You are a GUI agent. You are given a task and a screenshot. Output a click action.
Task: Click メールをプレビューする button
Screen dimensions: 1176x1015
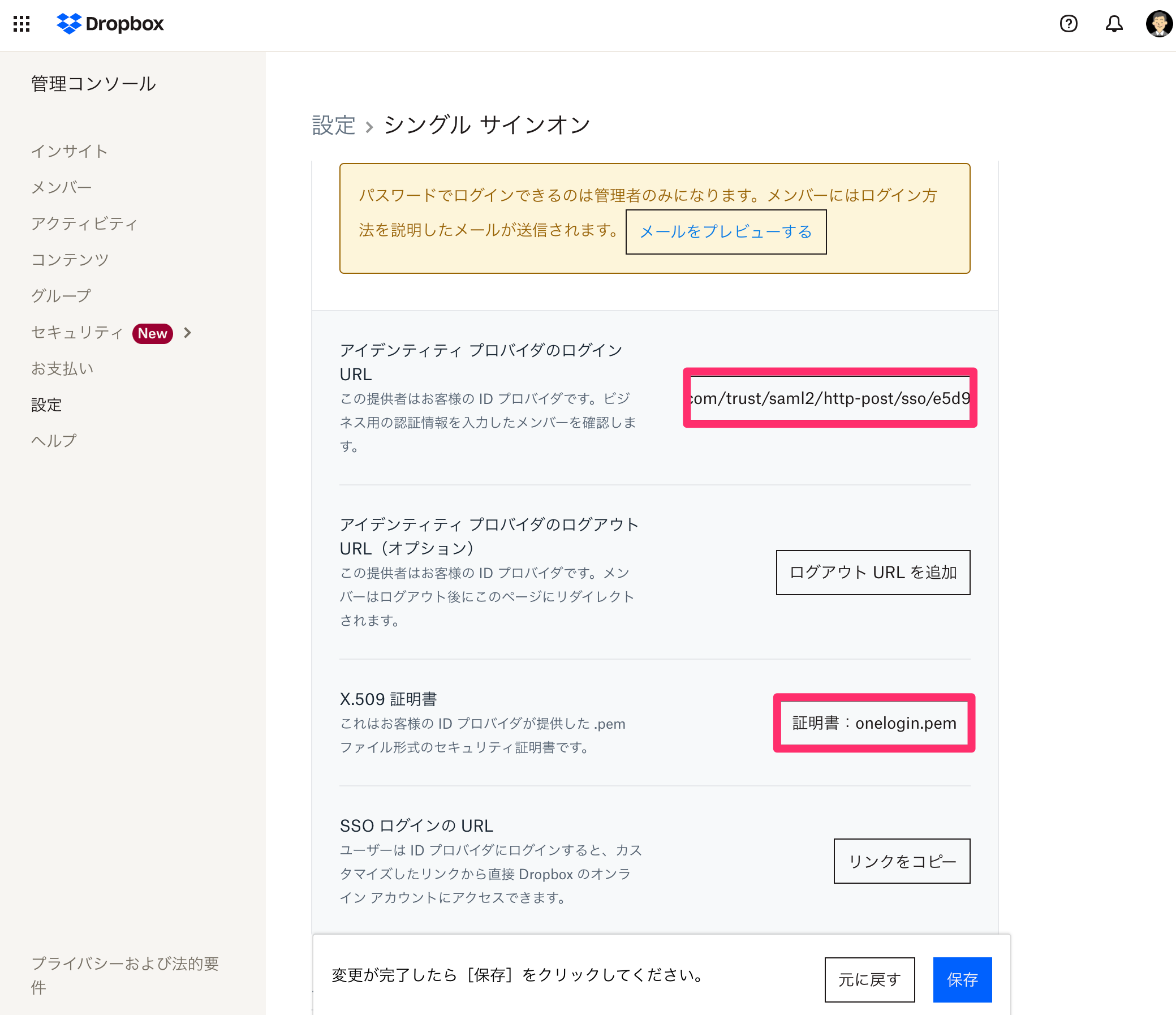(x=726, y=231)
